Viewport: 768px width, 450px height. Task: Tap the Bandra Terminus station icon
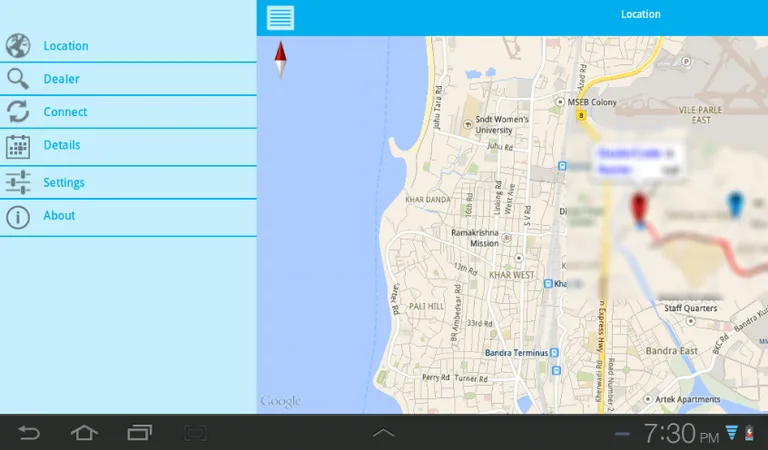click(x=554, y=353)
